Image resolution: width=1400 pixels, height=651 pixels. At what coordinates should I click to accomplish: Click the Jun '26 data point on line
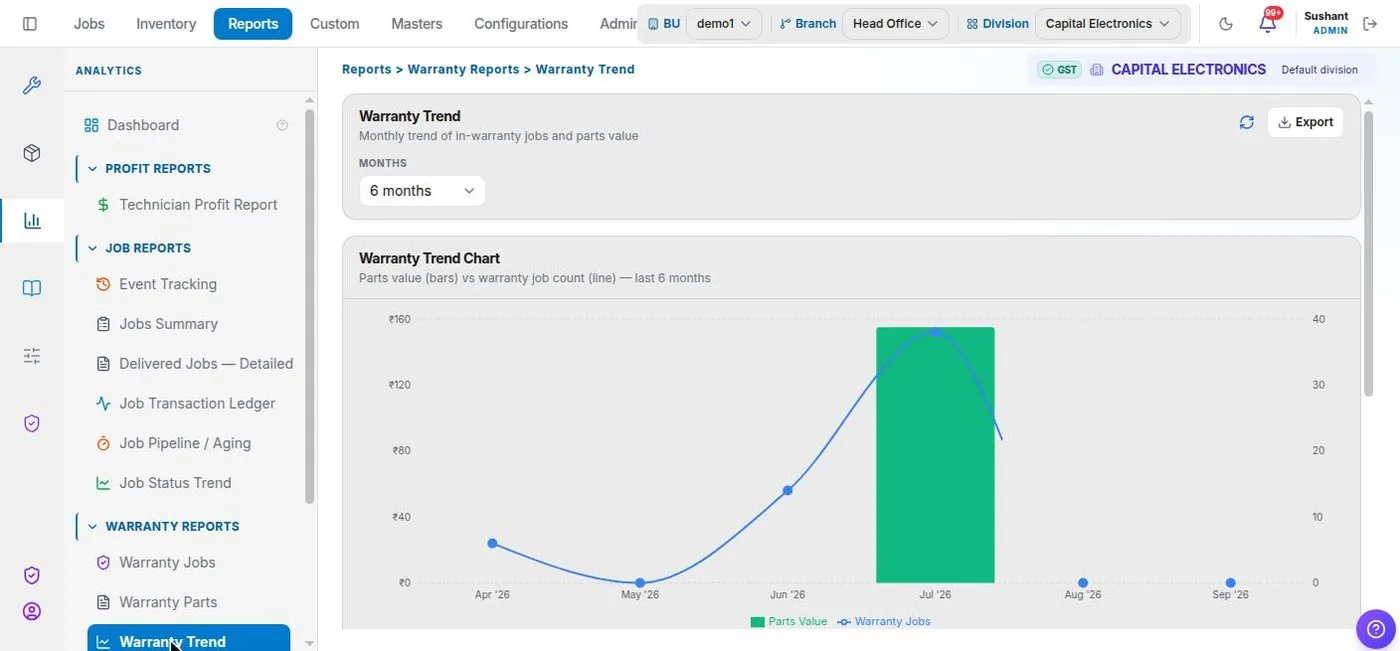click(788, 490)
